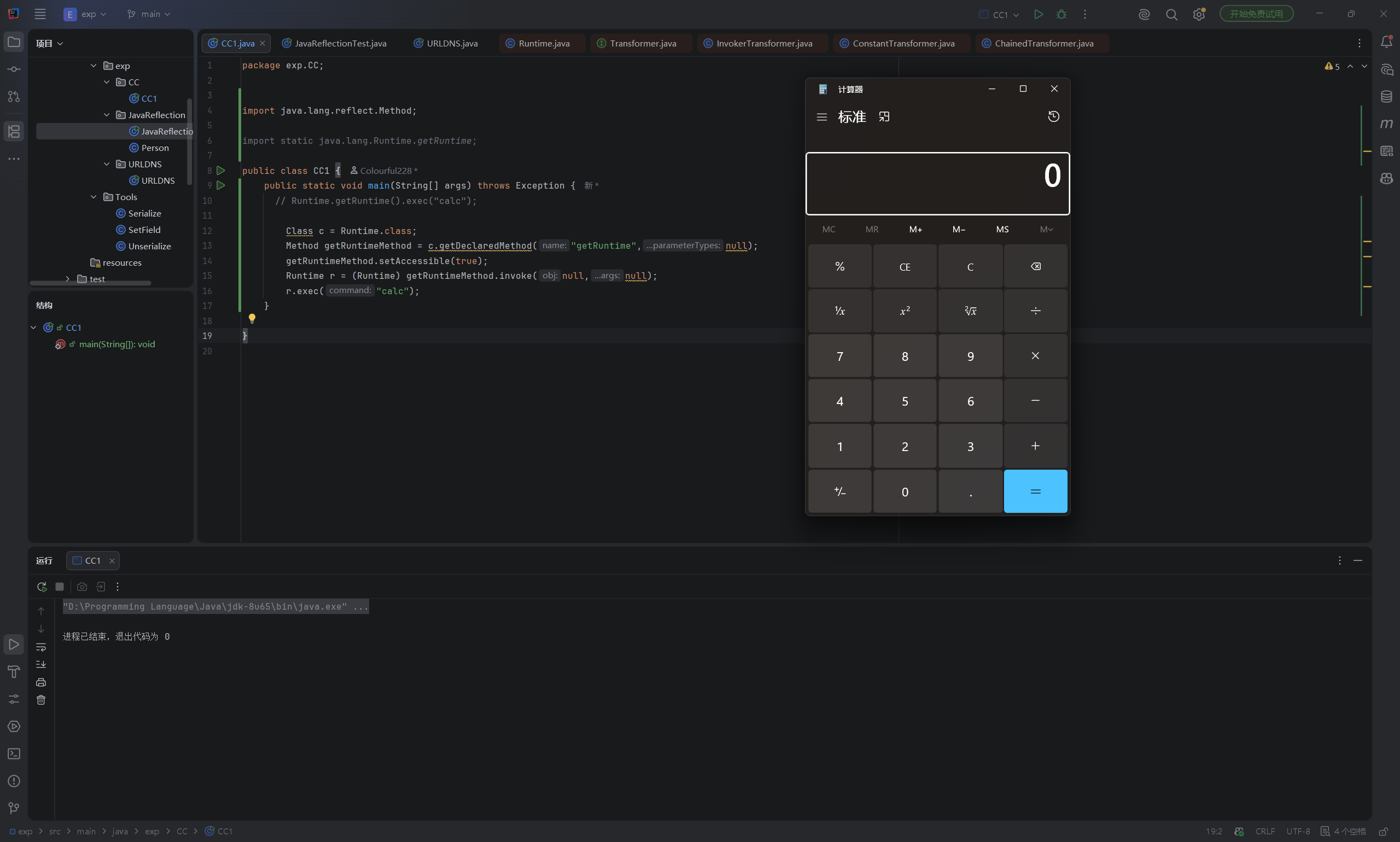This screenshot has height=842, width=1400.
Task: Open the Pull Requests sidebar icon
Action: click(x=14, y=96)
